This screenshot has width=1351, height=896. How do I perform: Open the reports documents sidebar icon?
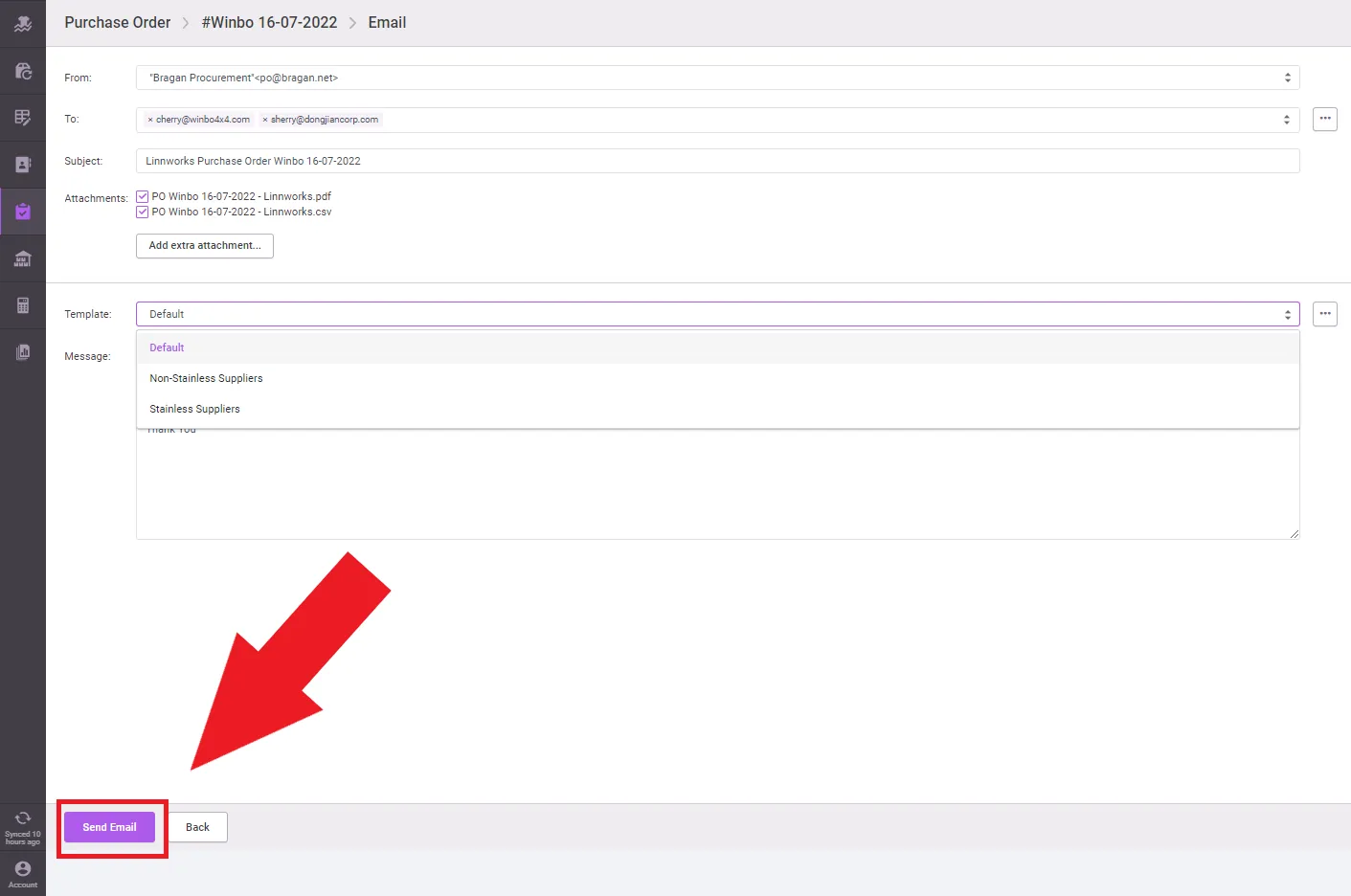tap(23, 352)
